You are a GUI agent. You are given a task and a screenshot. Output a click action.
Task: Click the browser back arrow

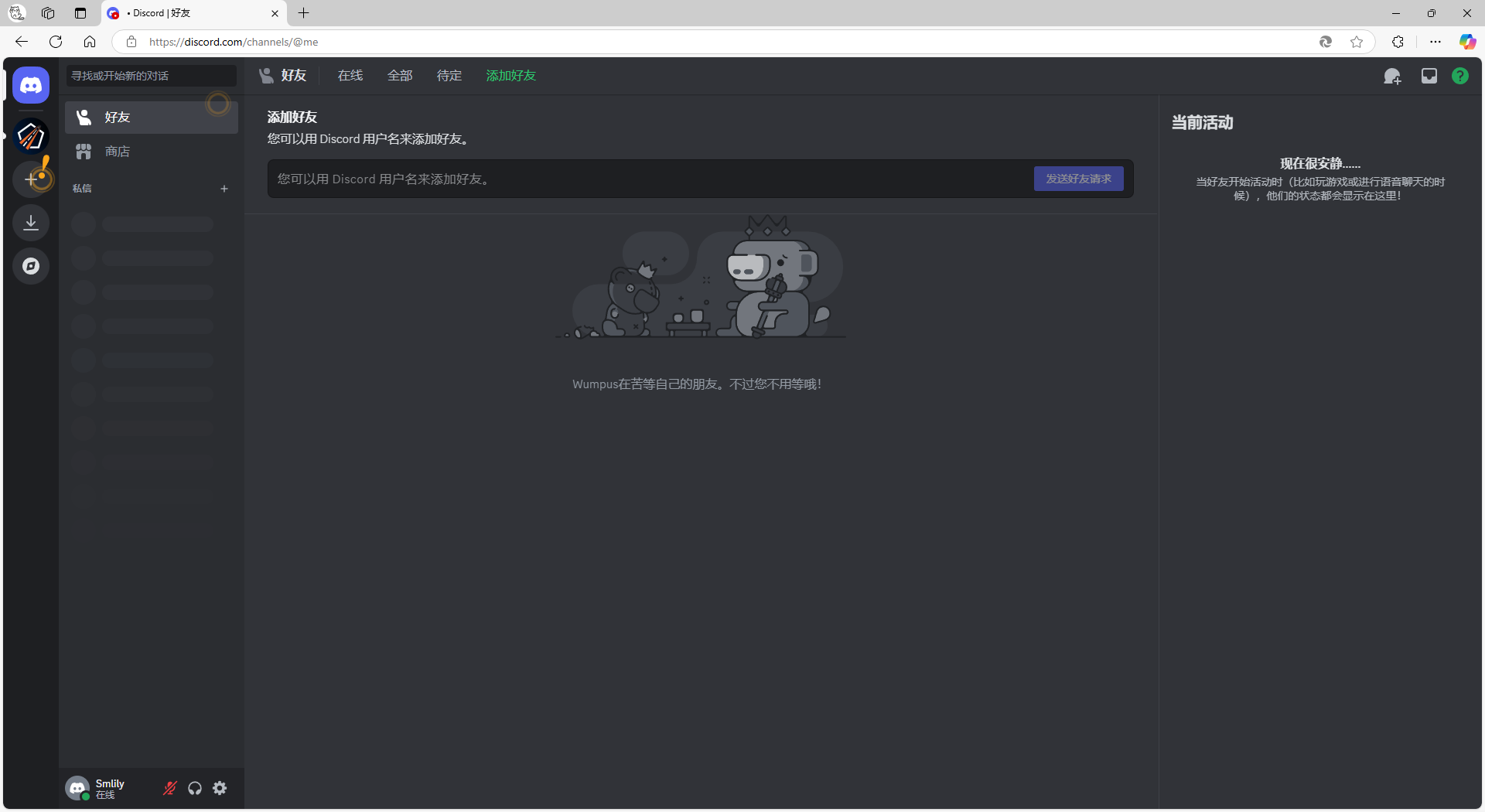point(22,42)
